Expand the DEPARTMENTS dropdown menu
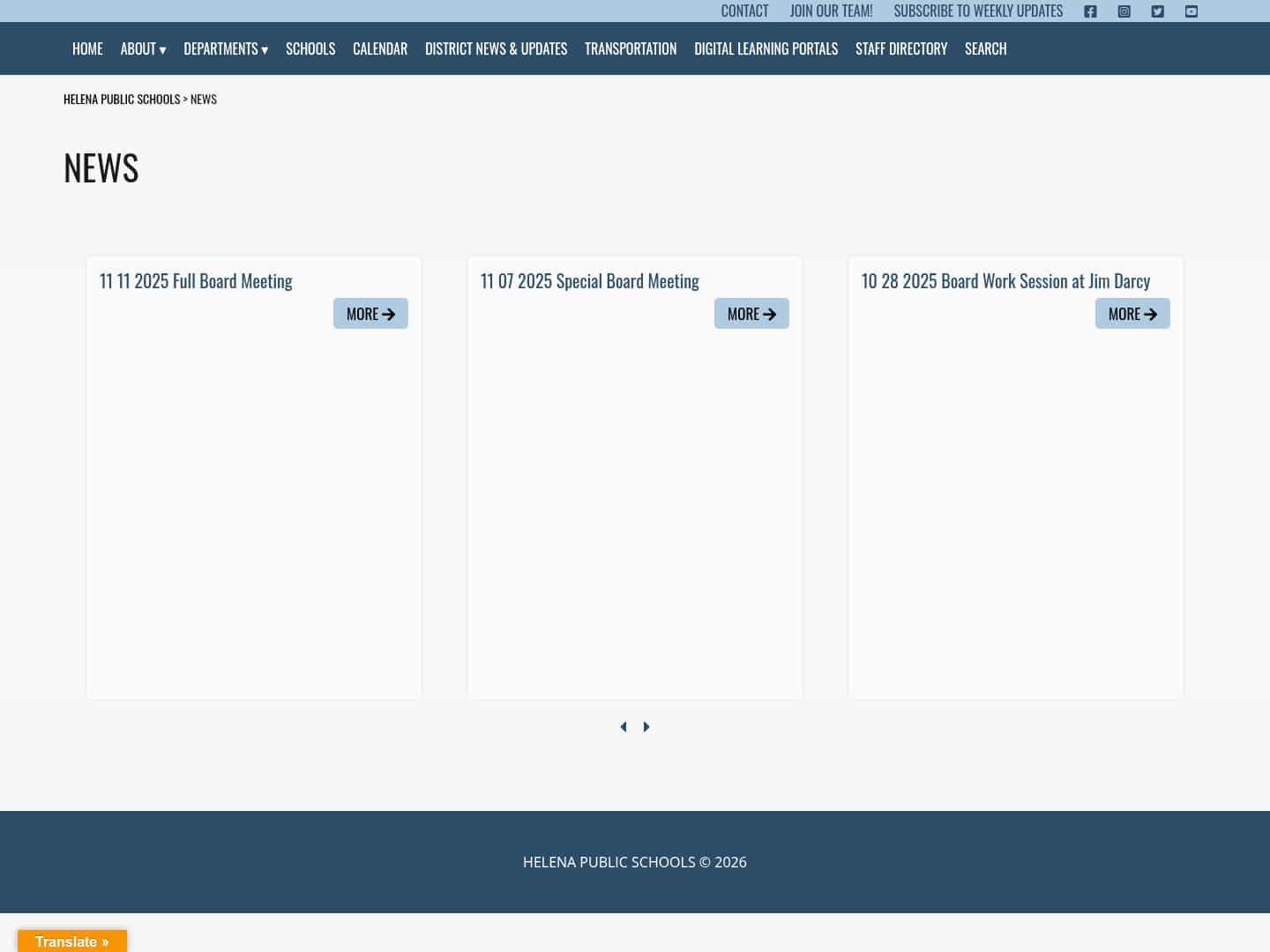Screen dimensions: 1270x952 [x=225, y=48]
